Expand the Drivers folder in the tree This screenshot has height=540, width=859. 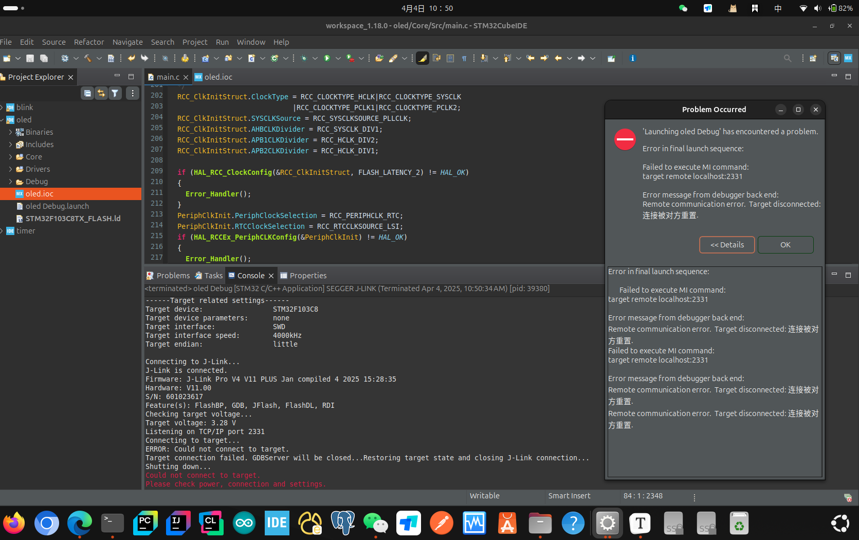[11, 169]
